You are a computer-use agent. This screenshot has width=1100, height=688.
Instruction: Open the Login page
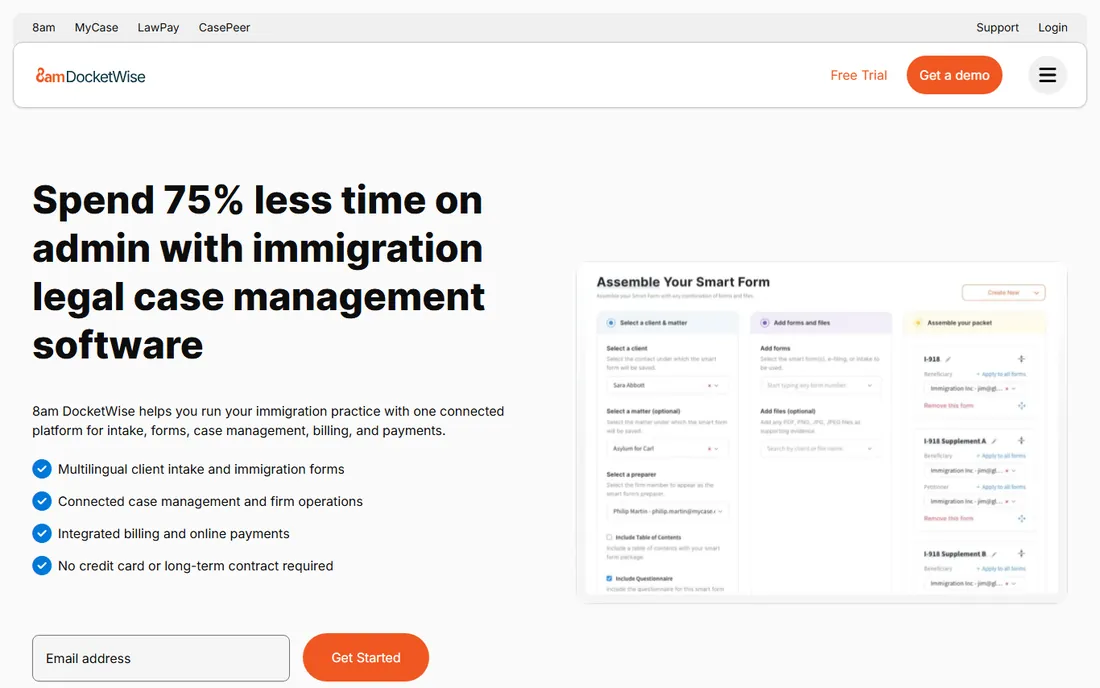[x=1052, y=27]
